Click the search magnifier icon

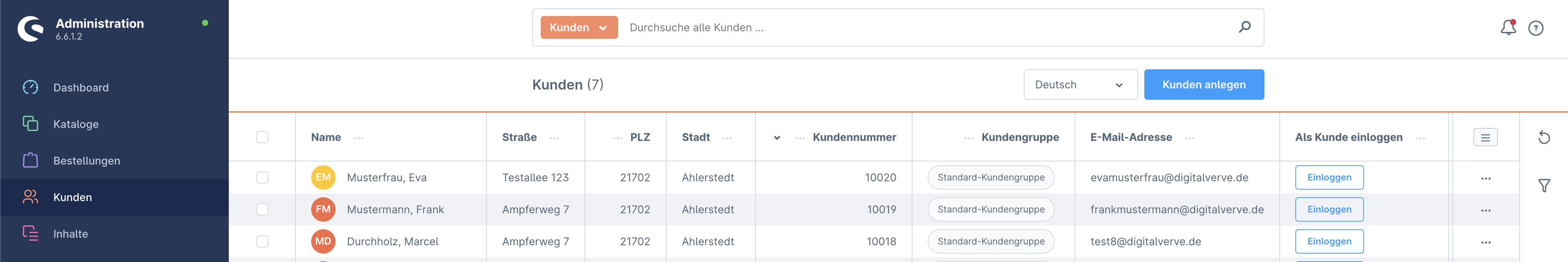(x=1245, y=27)
